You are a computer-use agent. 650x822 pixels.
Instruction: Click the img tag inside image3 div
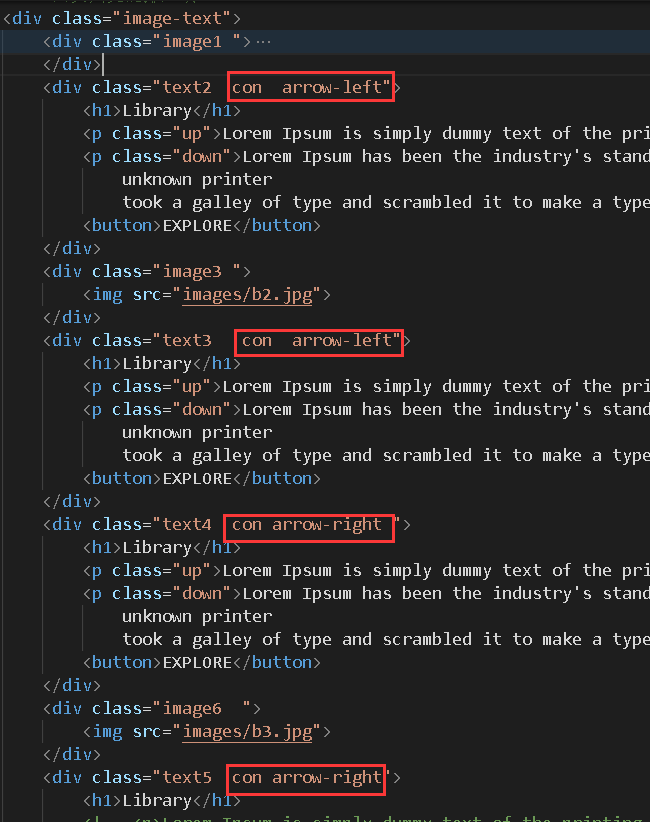tap(108, 294)
